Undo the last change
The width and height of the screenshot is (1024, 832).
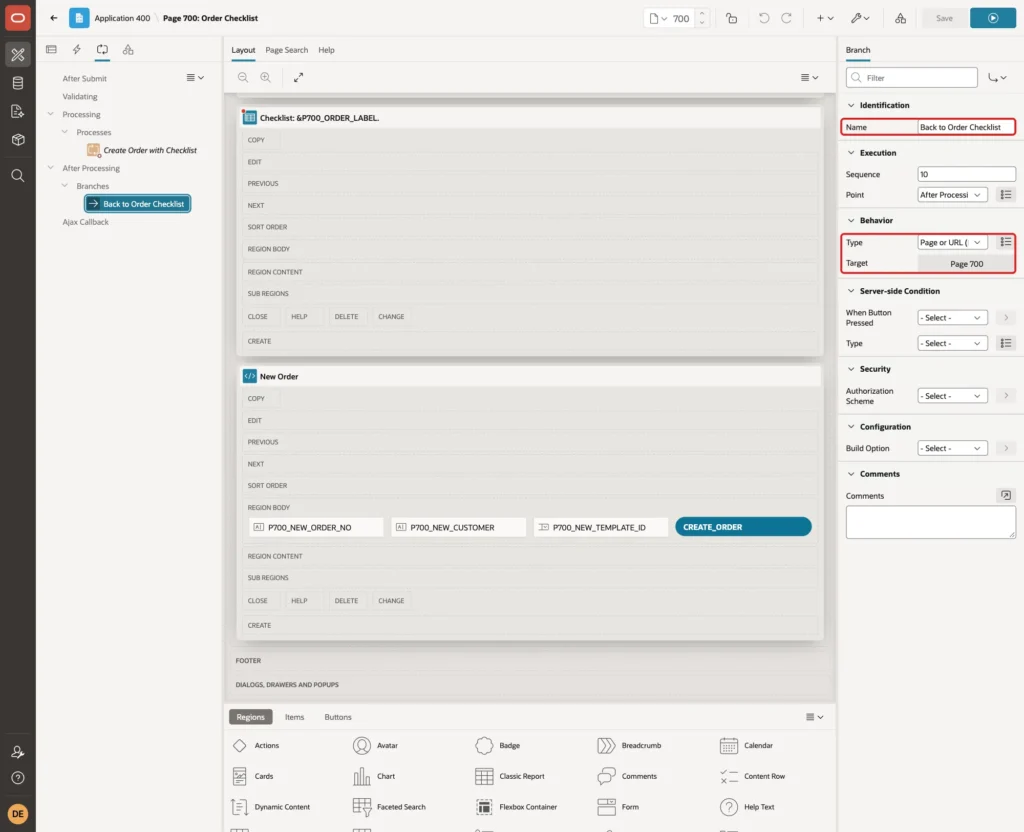click(763, 18)
